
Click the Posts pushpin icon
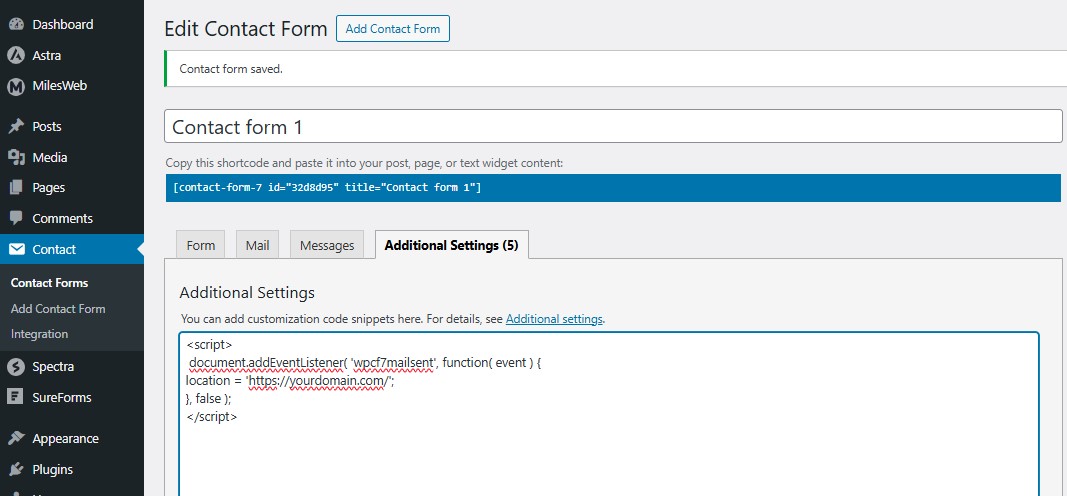coord(16,127)
